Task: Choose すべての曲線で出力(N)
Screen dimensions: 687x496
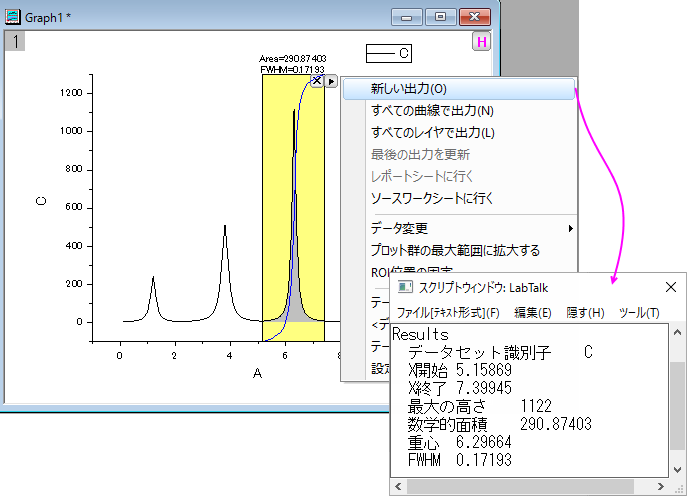Action: pos(432,111)
